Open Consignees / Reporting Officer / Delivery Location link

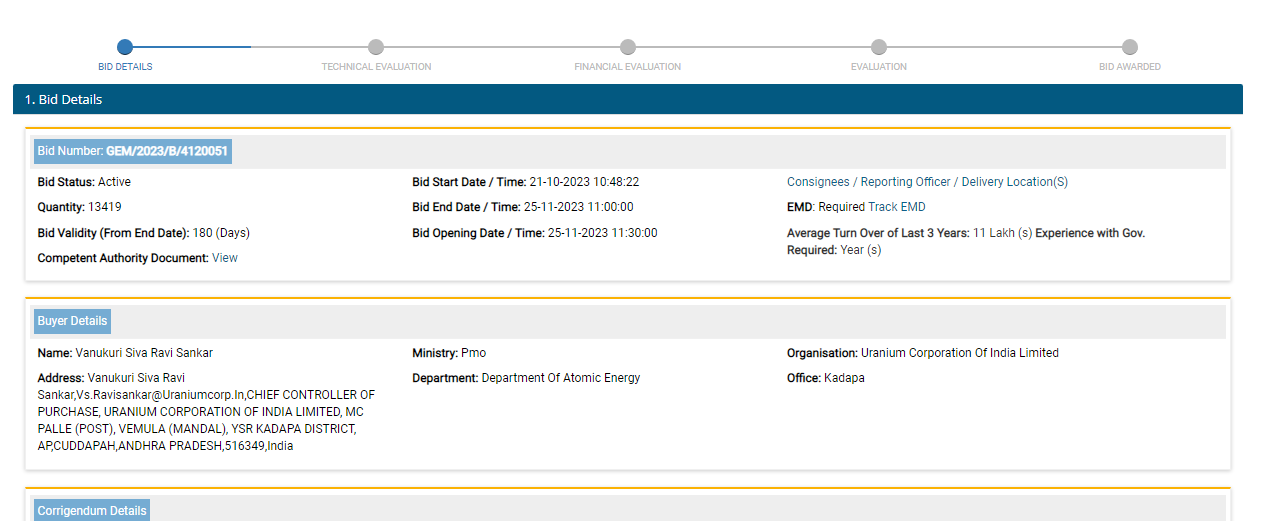coord(927,182)
